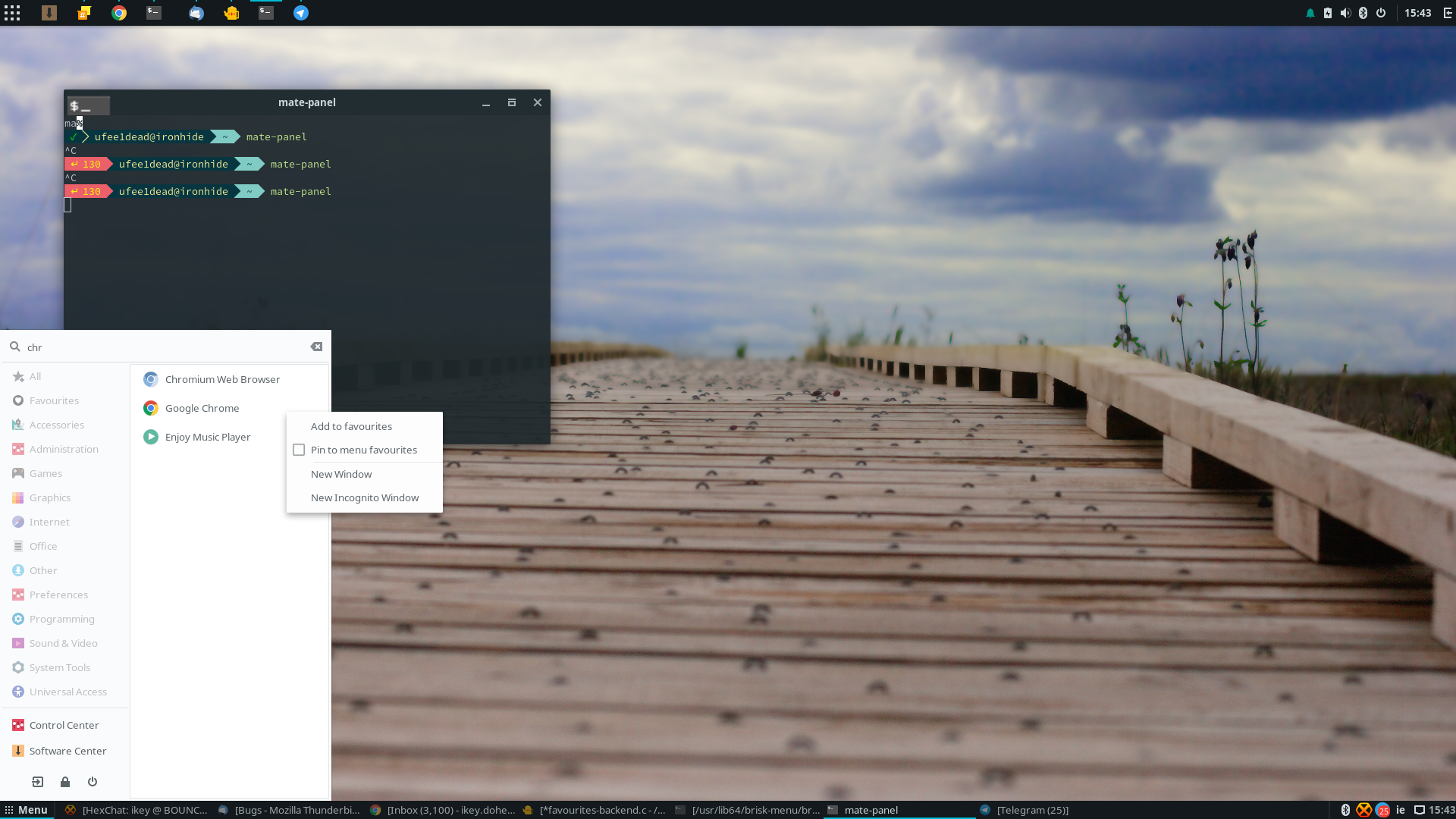Choose Add to favourites in context menu

click(365, 426)
